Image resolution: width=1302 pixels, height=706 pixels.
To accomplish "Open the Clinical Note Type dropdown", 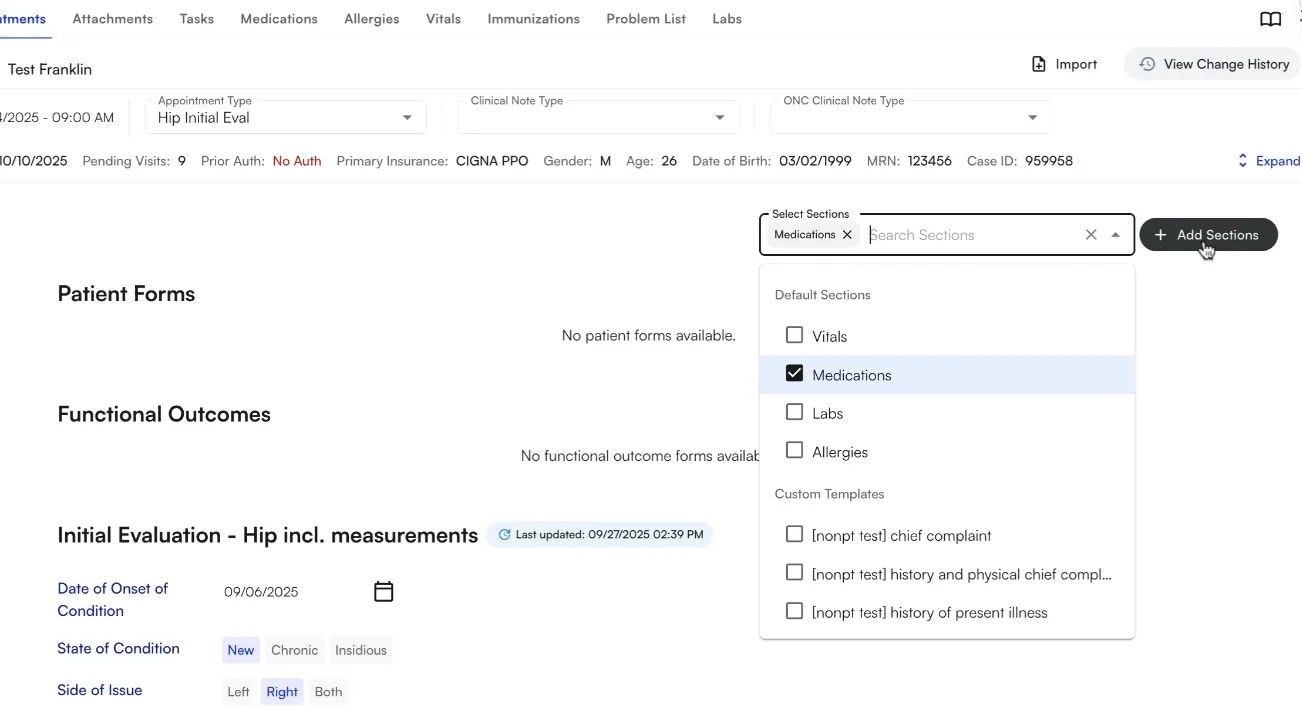I will point(719,117).
